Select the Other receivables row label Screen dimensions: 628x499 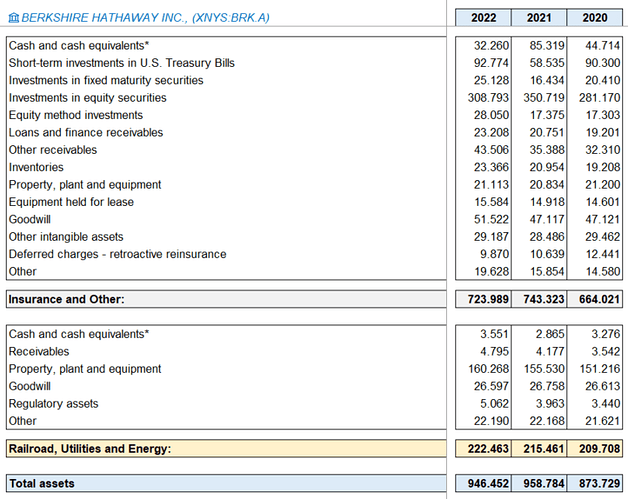coord(53,150)
